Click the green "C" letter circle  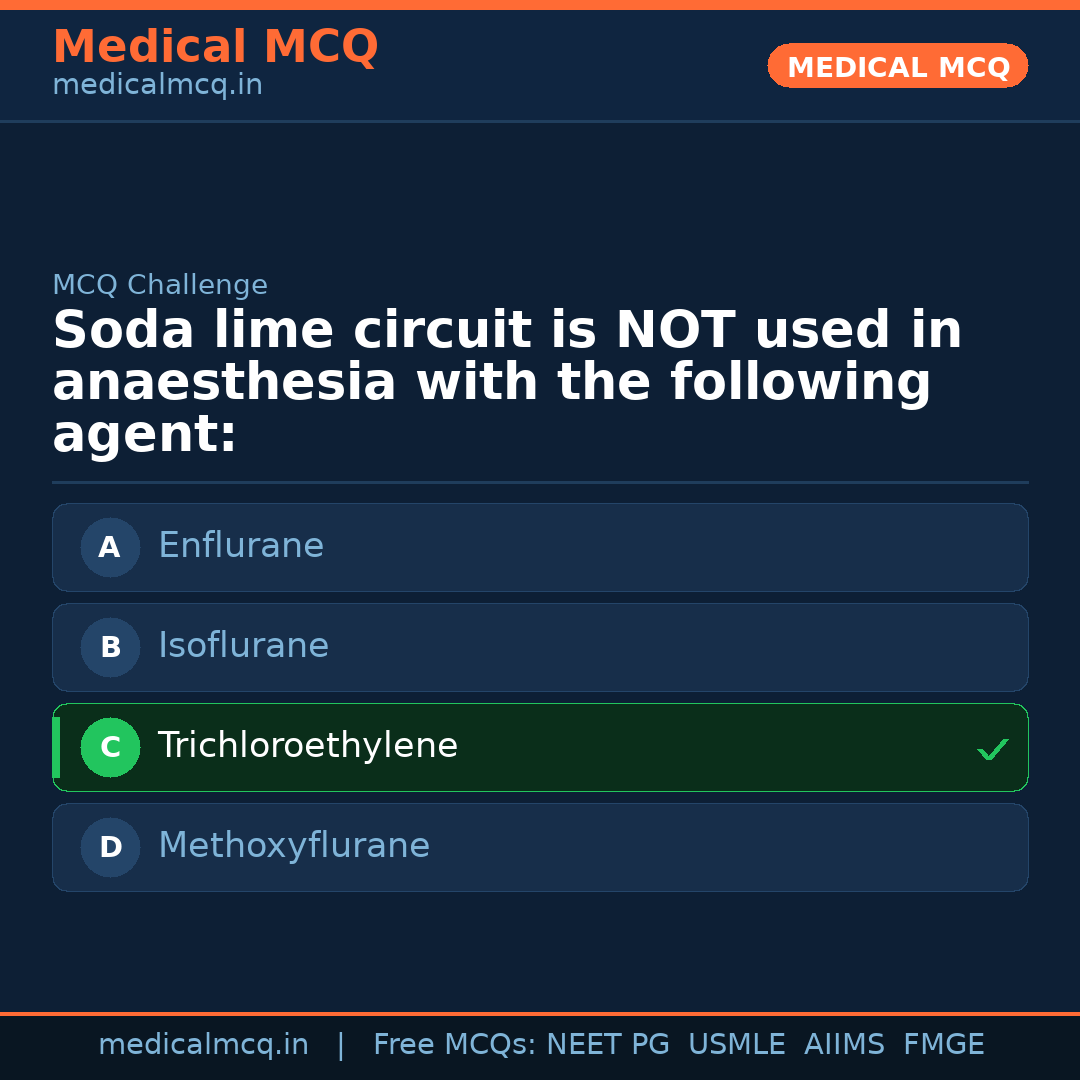[110, 747]
